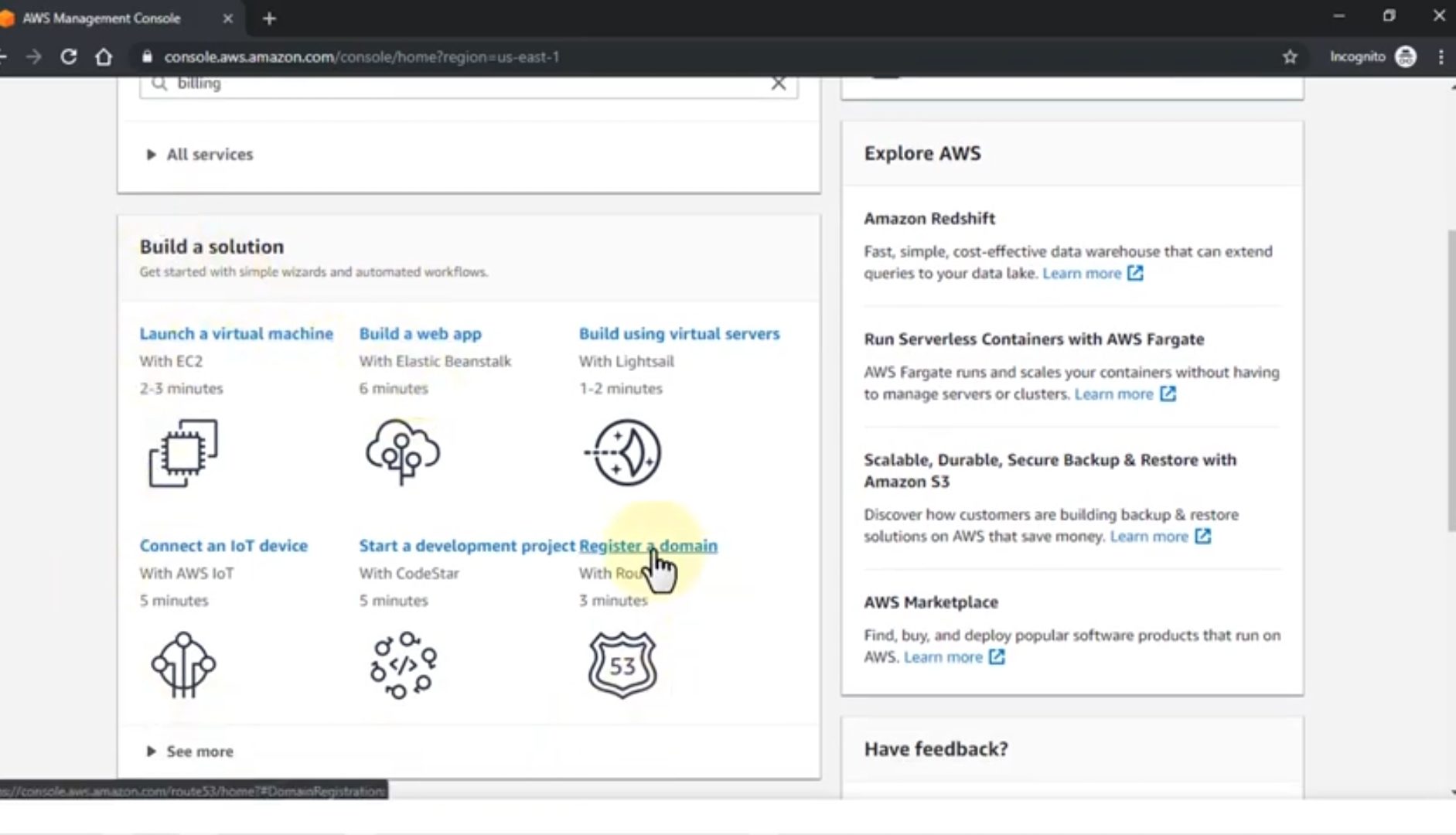Expand the All services section
Image resolution: width=1456 pixels, height=835 pixels.
tap(199, 154)
